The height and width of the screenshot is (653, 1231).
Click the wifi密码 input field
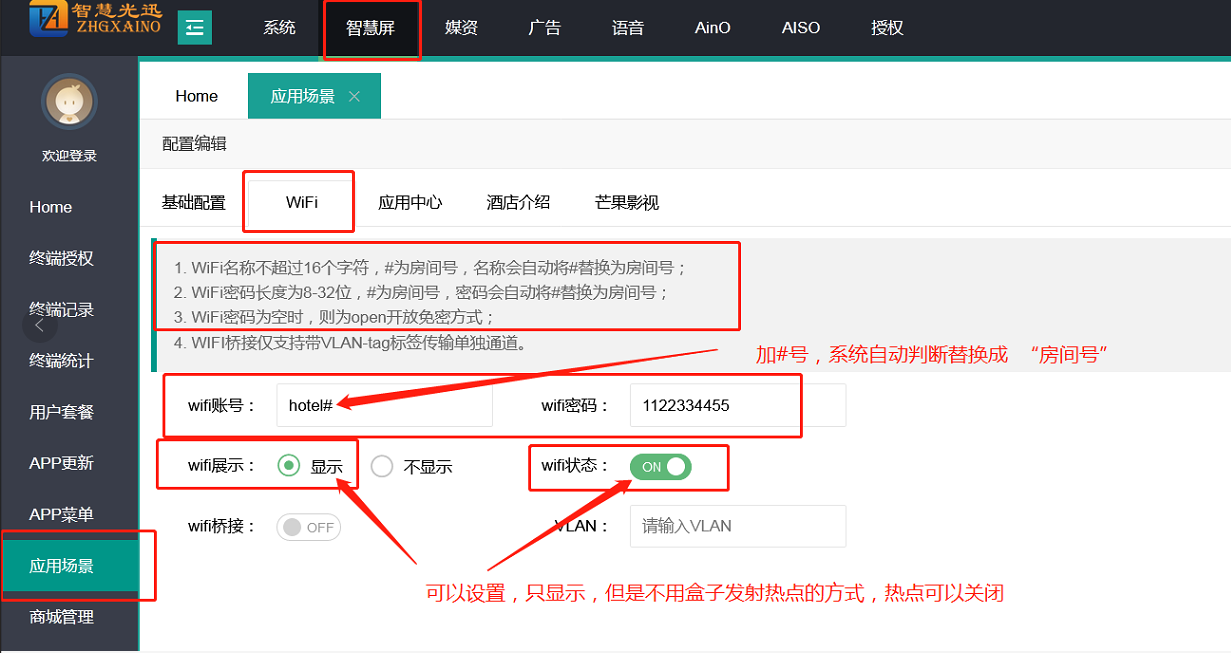tap(737, 405)
